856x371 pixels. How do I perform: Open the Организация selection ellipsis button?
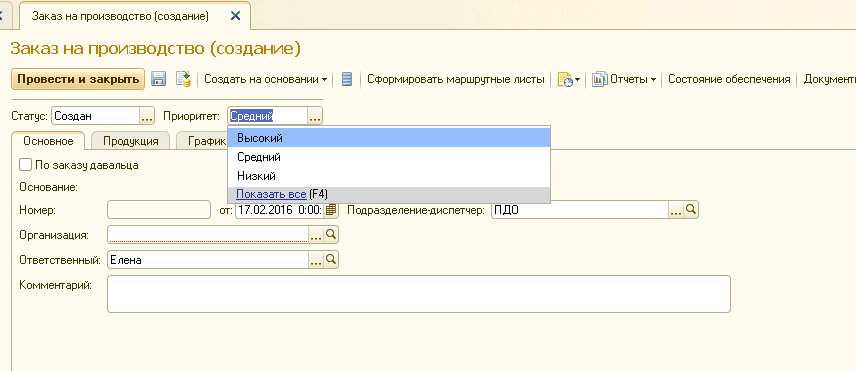pos(316,235)
